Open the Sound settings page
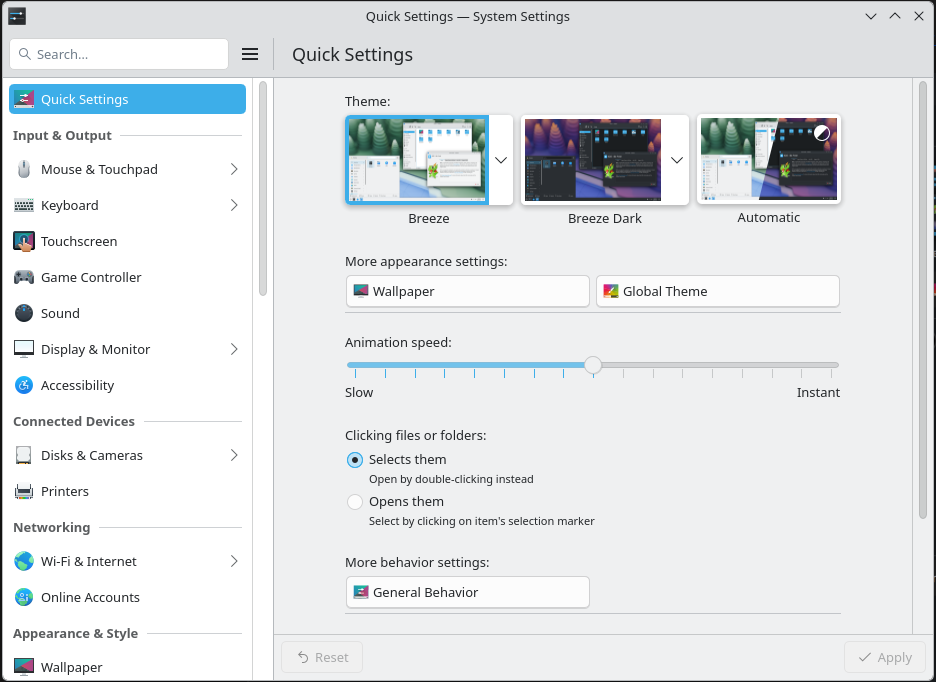 click(x=127, y=313)
